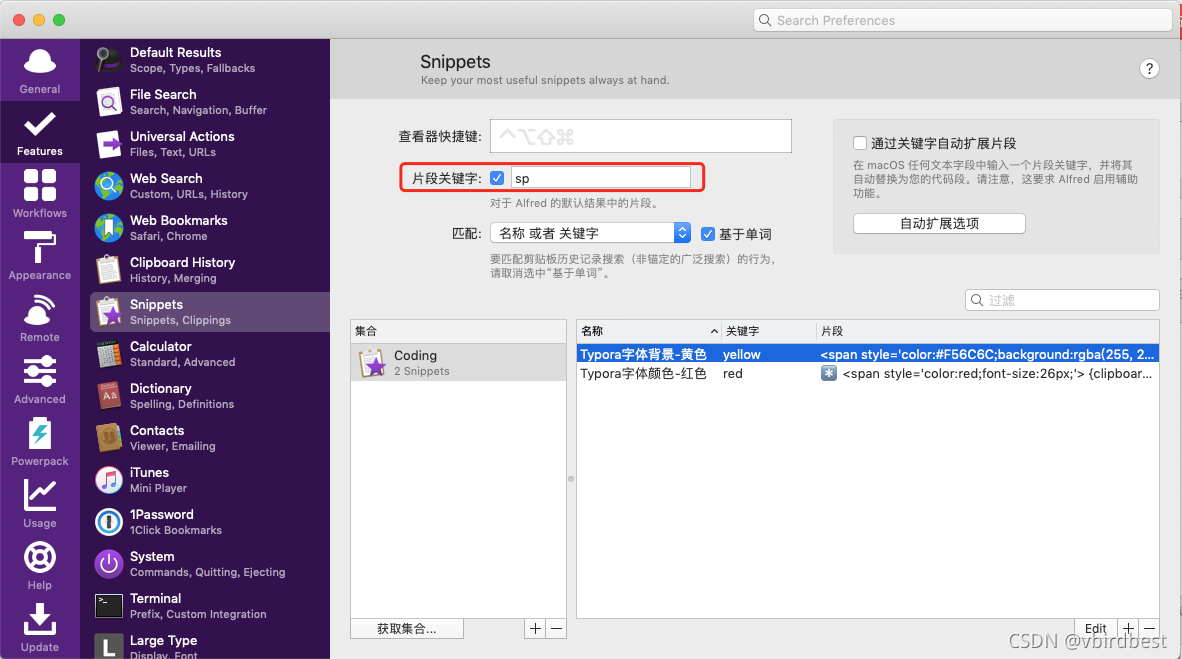This screenshot has height=659, width=1182.
Task: Remove collection with the minus button
Action: coord(556,628)
